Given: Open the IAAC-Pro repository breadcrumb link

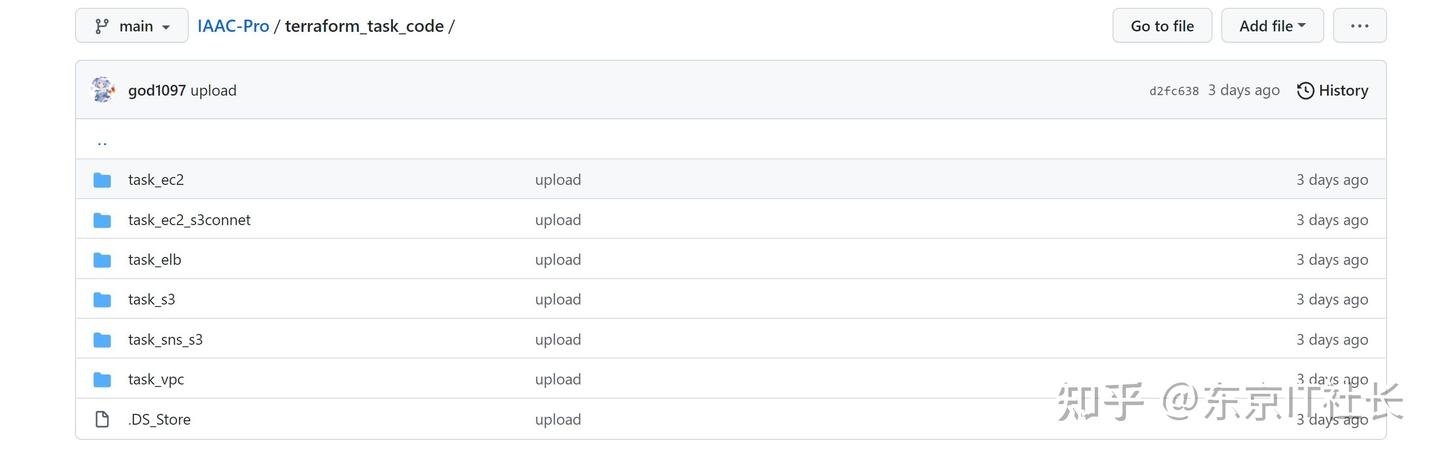Looking at the screenshot, I should 233,26.
